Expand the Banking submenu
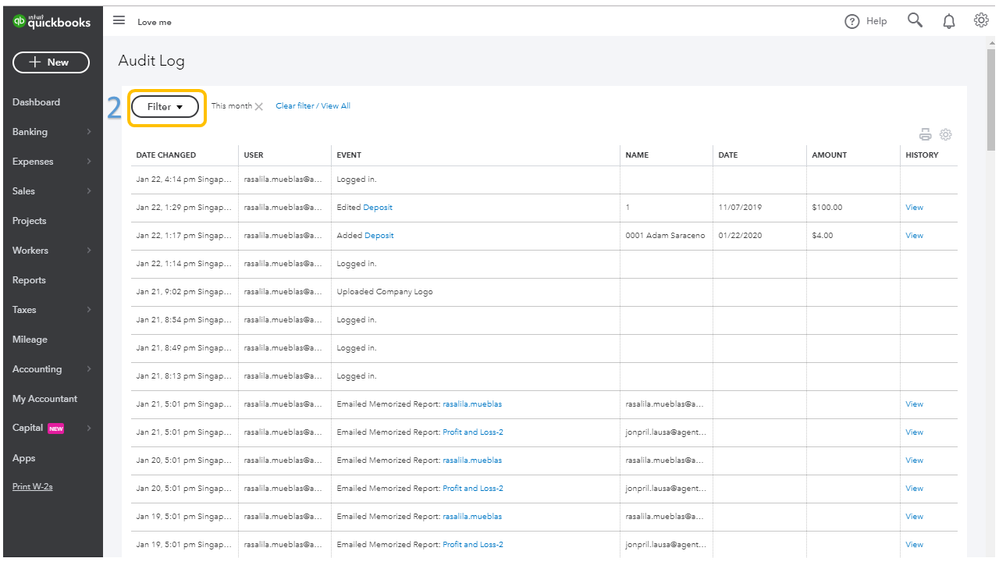 click(x=89, y=132)
